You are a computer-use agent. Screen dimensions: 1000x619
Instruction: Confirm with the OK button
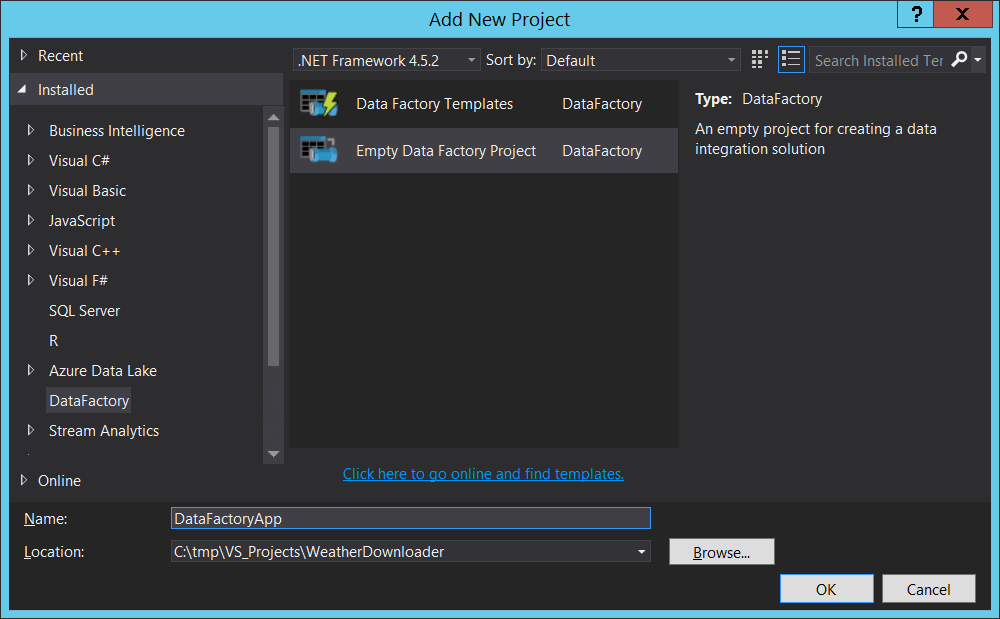click(x=827, y=588)
